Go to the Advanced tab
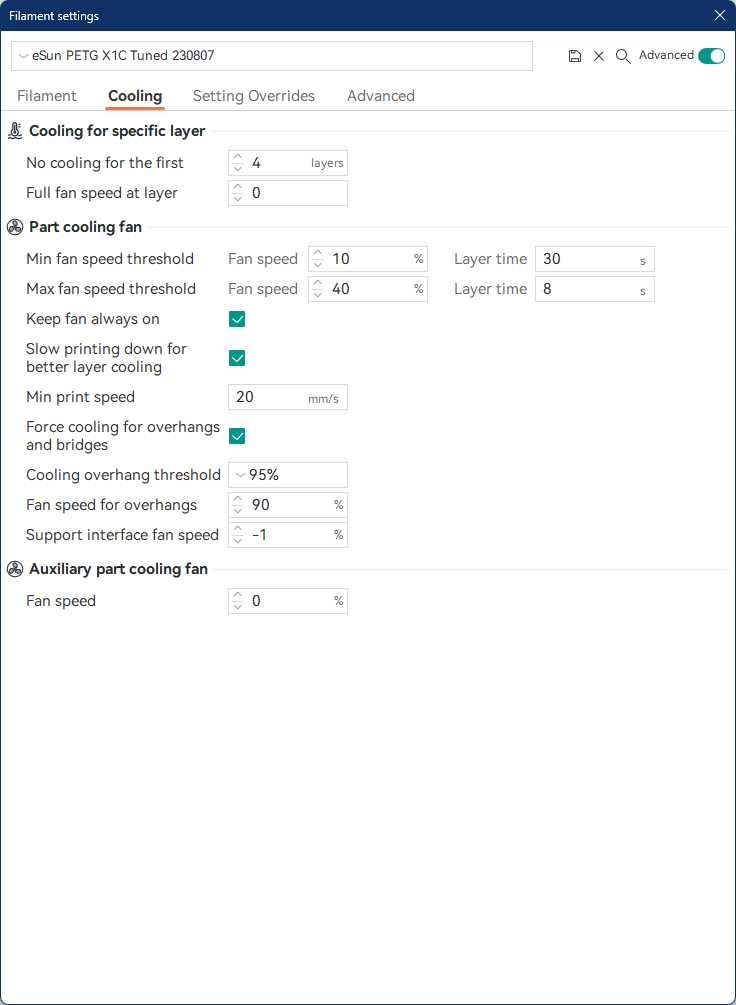 (381, 96)
